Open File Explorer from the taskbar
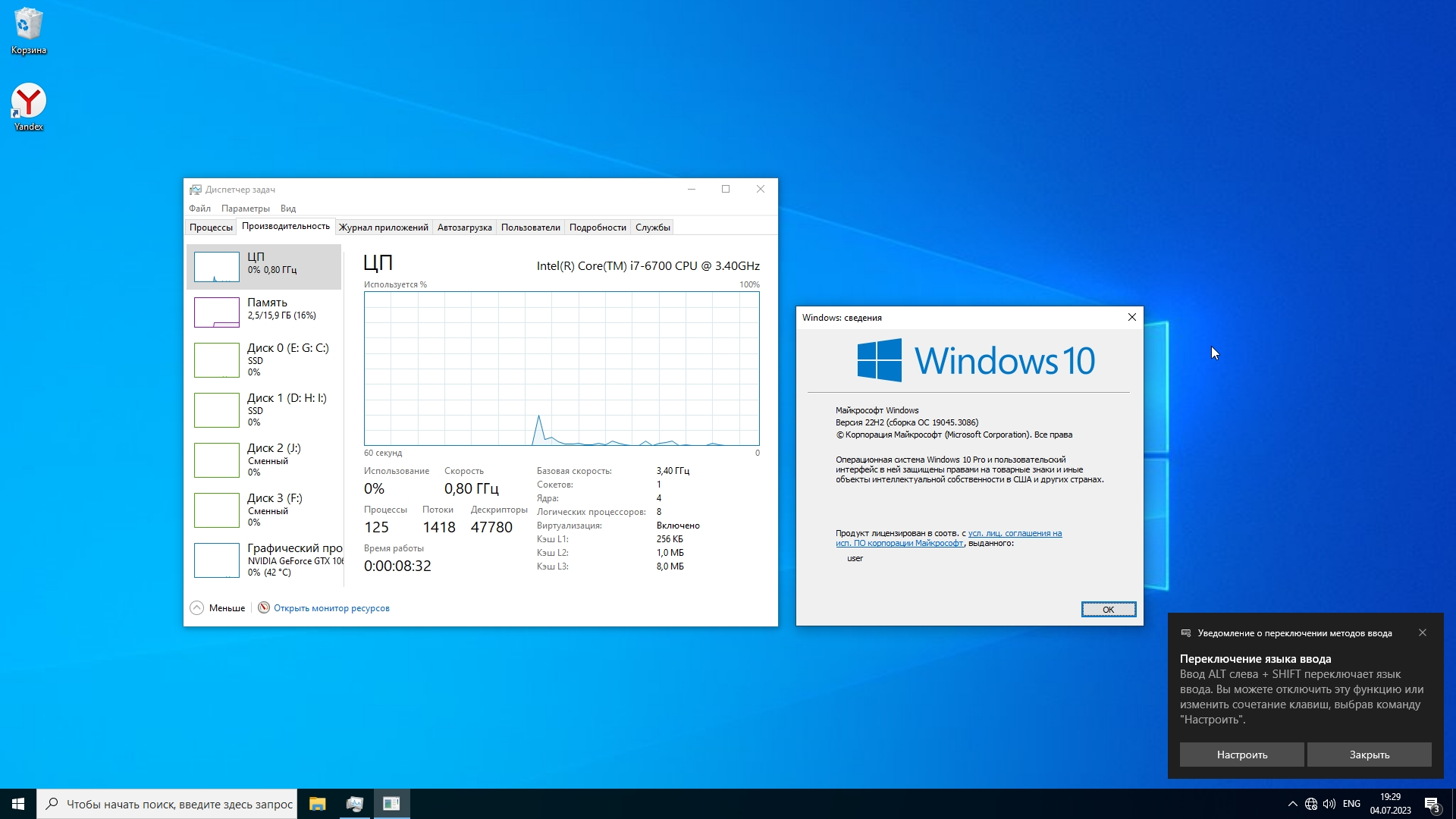The width and height of the screenshot is (1456, 819). pos(317,804)
